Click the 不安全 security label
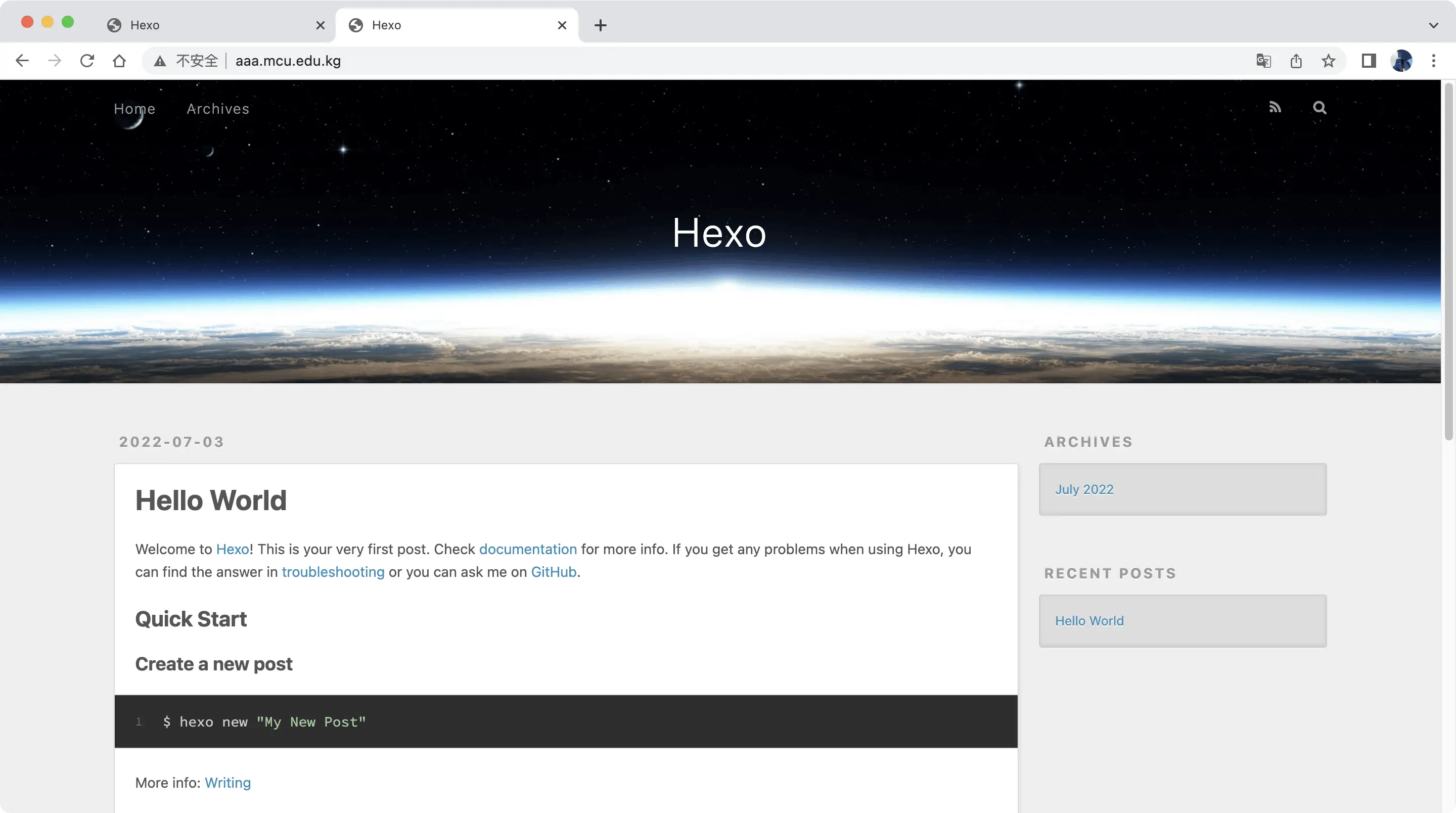The height and width of the screenshot is (813, 1456). coord(197,61)
